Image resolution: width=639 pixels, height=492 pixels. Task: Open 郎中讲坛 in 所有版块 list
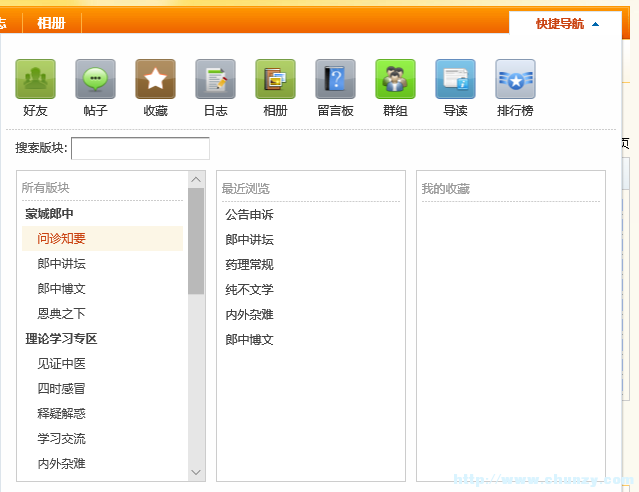[x=62, y=264]
